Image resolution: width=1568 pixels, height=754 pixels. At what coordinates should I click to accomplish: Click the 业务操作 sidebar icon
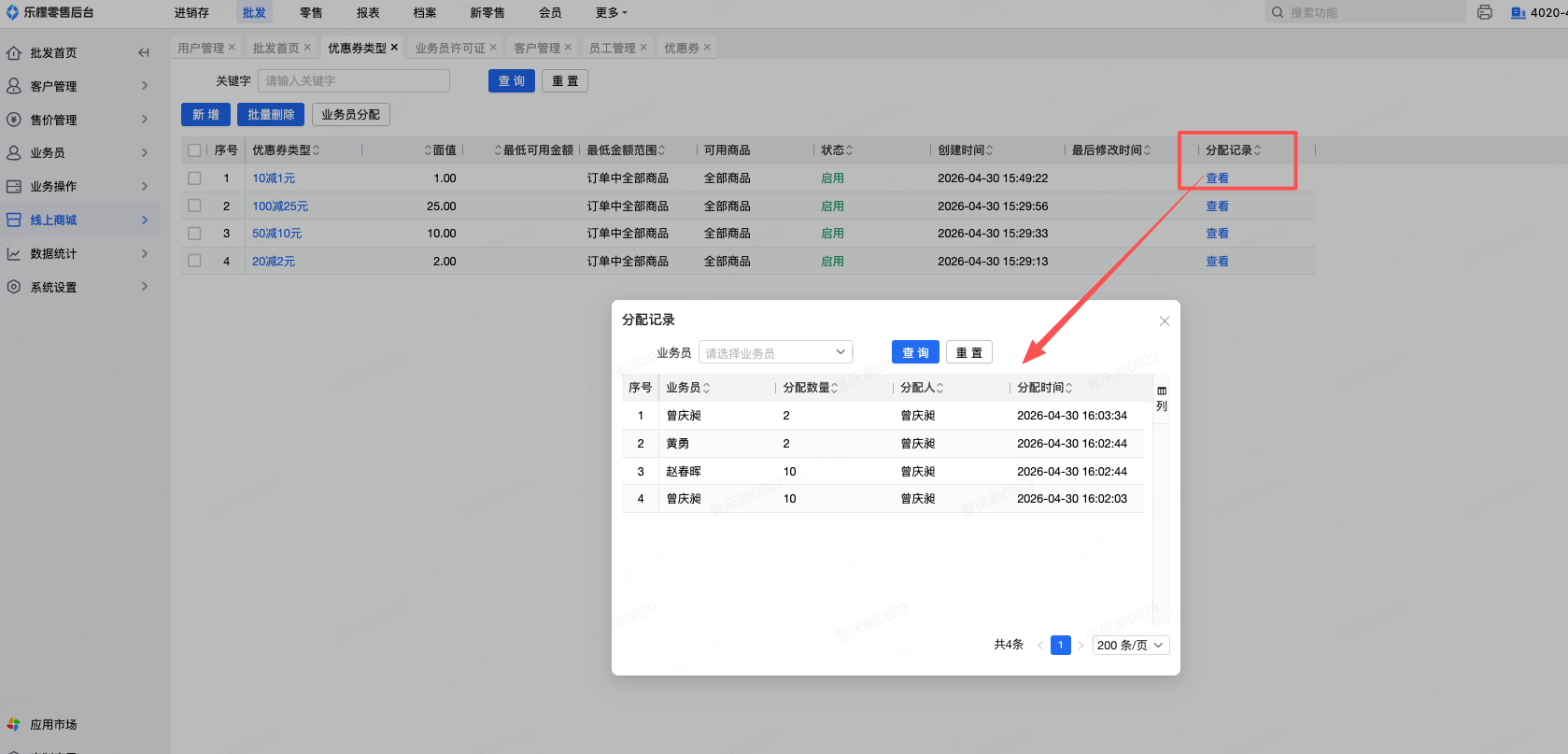click(x=14, y=186)
